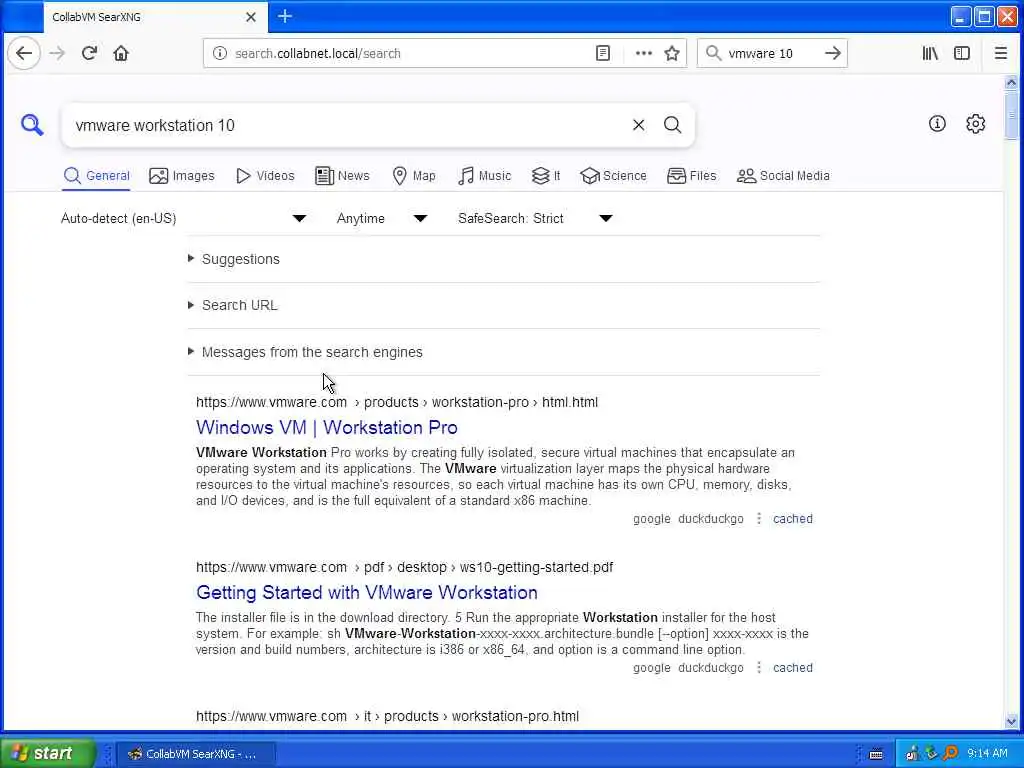The height and width of the screenshot is (768, 1024).
Task: Click the keyboard icon in the taskbar
Action: point(876,754)
